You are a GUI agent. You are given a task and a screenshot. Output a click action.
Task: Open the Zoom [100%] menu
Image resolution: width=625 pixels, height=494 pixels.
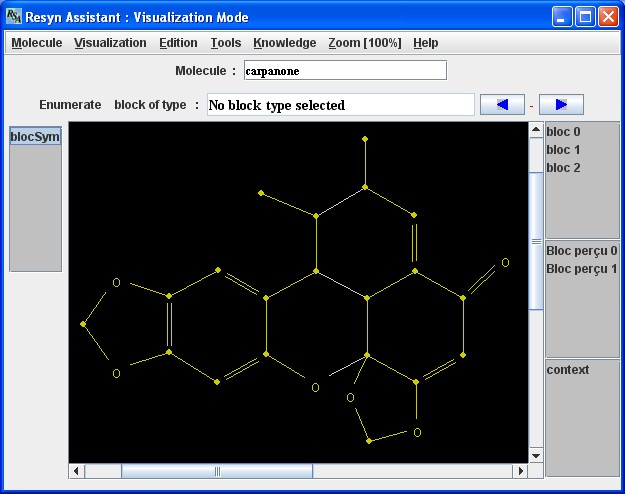pos(365,43)
